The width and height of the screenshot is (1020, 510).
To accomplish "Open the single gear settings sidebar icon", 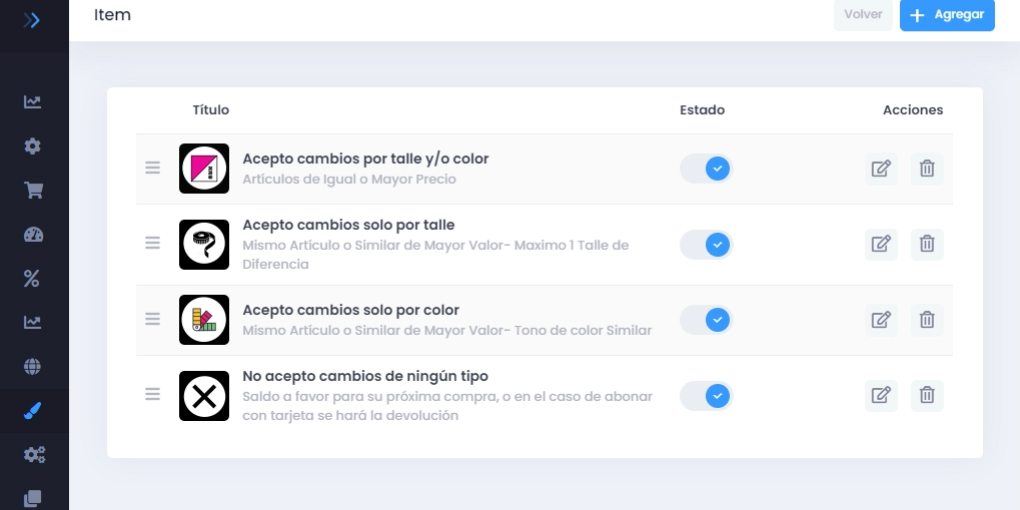I will point(33,146).
